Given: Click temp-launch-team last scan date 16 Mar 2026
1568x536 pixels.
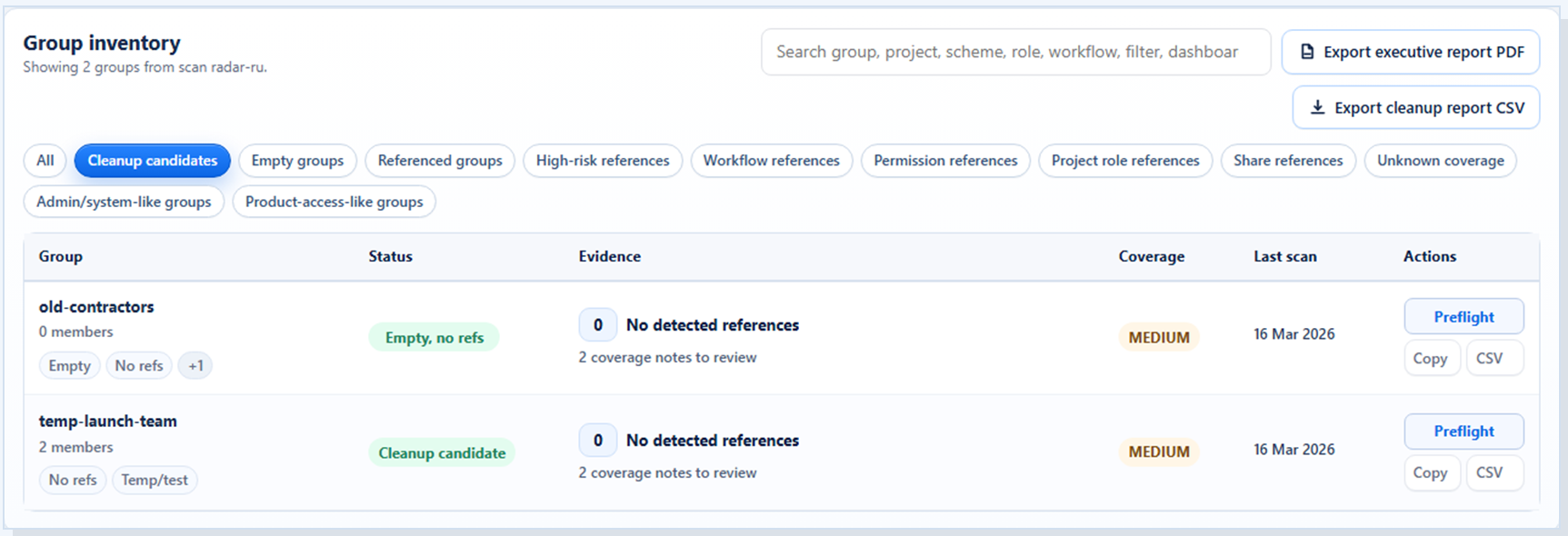Looking at the screenshot, I should tap(1293, 450).
